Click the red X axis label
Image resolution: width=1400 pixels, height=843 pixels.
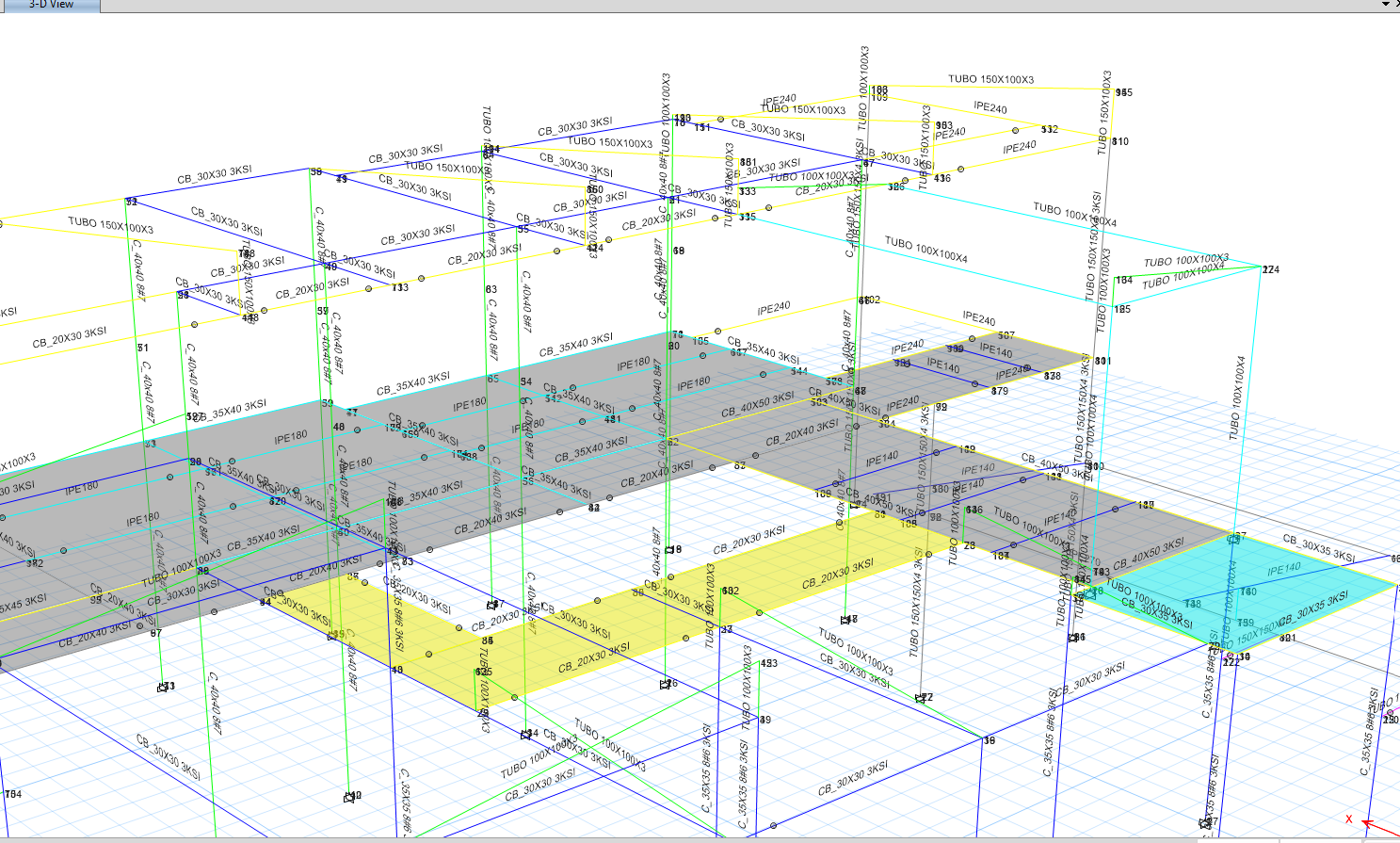[x=1349, y=819]
